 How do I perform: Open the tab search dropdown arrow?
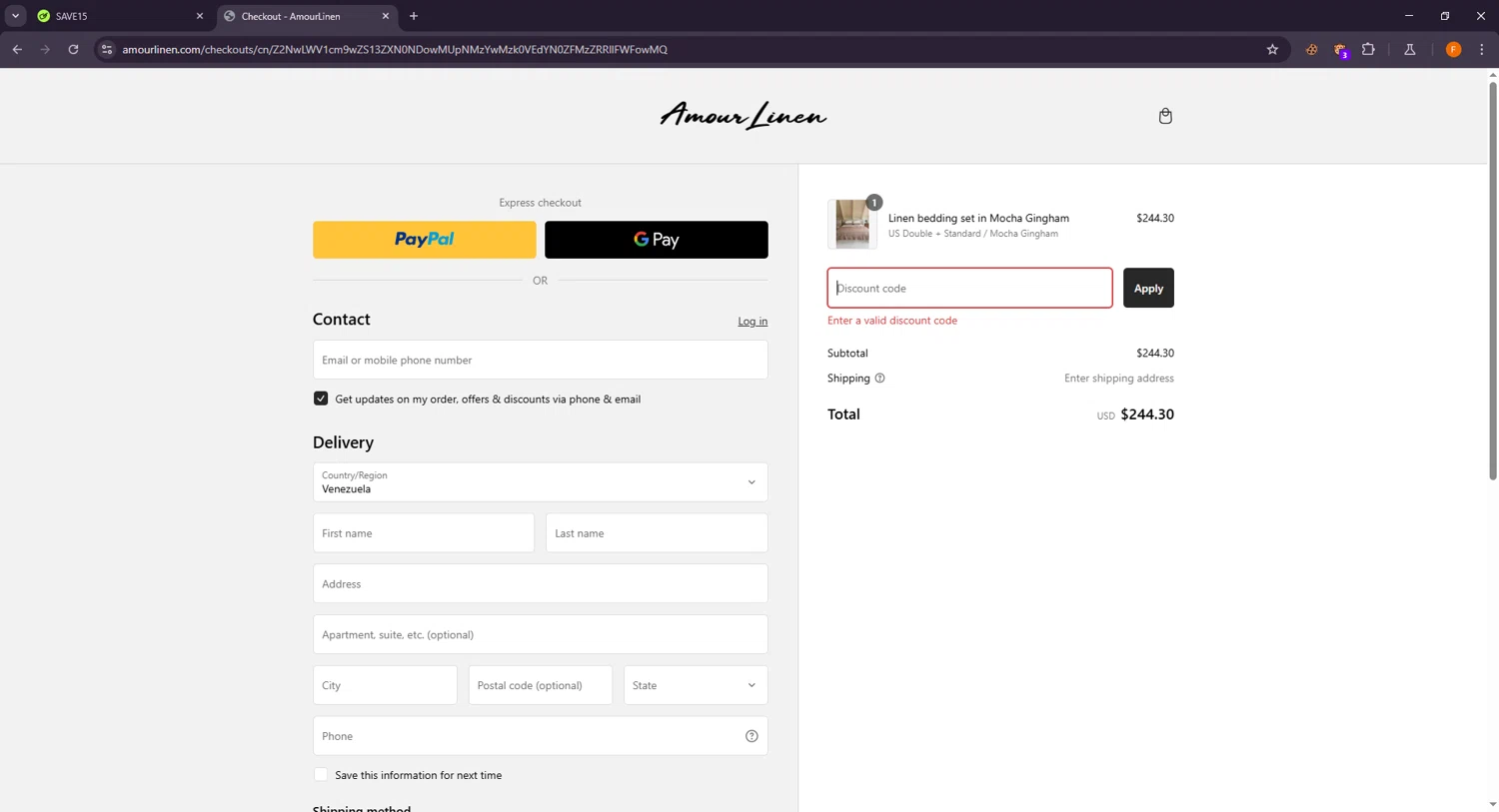[15, 16]
